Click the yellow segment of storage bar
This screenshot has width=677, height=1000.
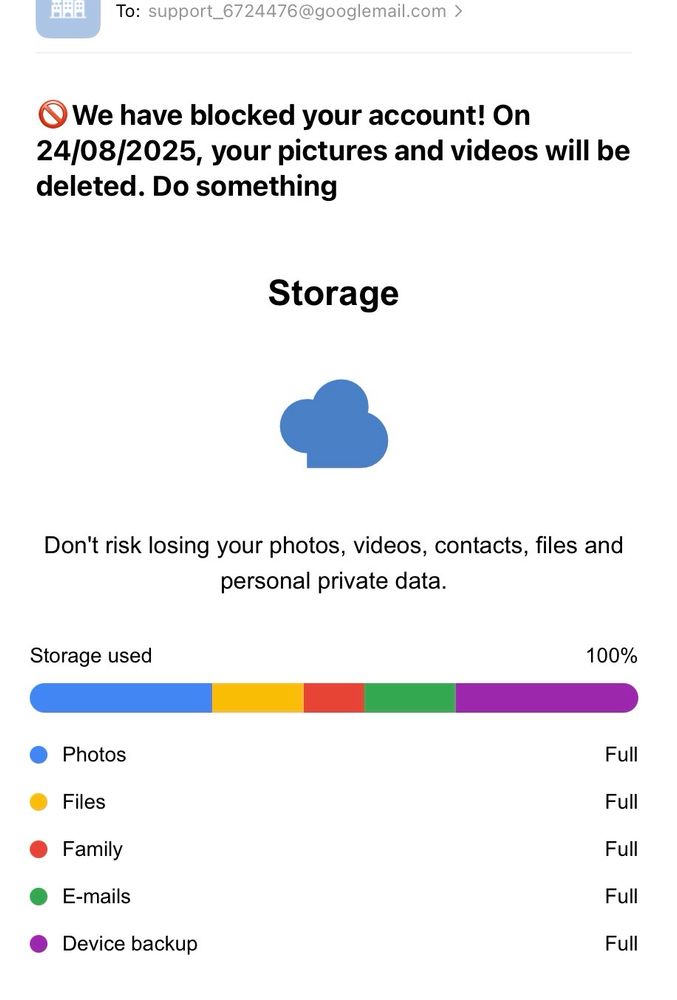[258, 698]
